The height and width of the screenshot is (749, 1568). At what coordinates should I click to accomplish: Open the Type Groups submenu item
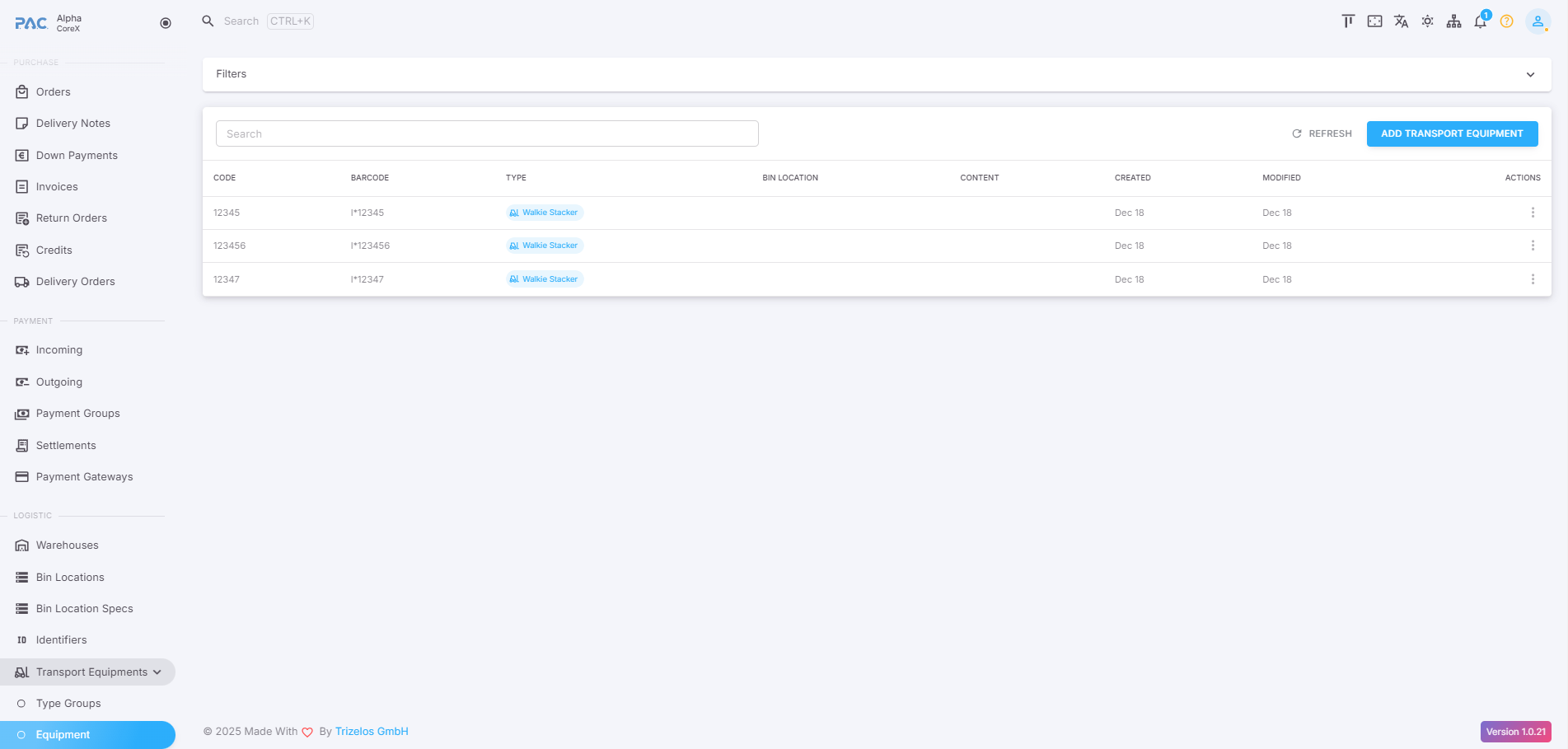[68, 703]
